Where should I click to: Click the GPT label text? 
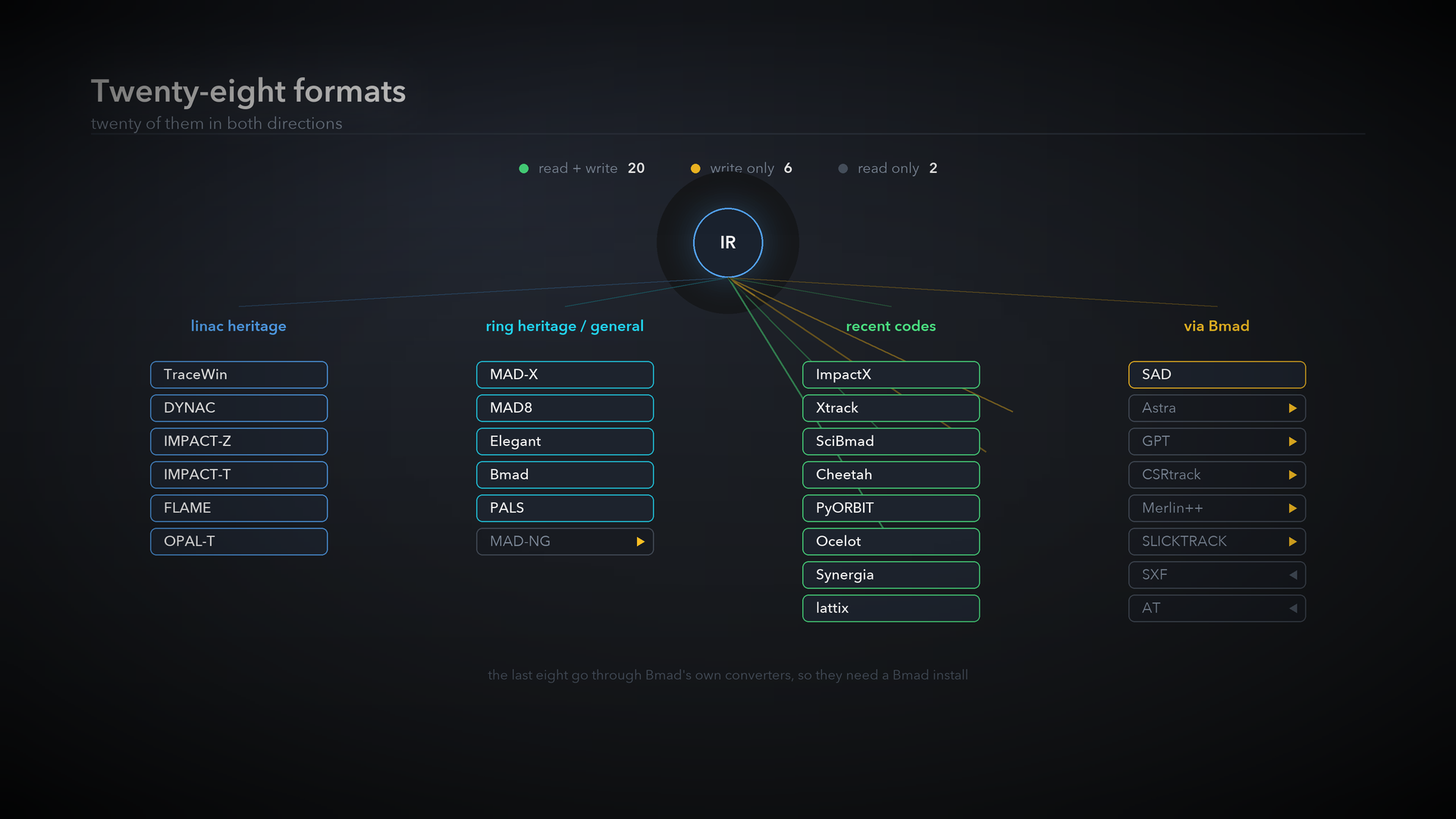click(1156, 441)
